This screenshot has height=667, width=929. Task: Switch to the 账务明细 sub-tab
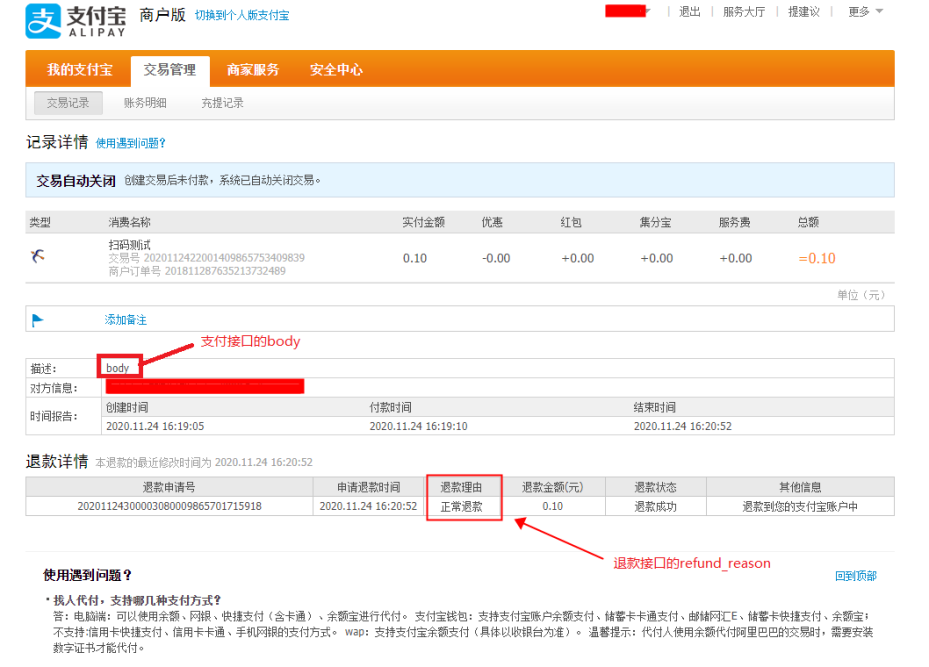pos(145,102)
